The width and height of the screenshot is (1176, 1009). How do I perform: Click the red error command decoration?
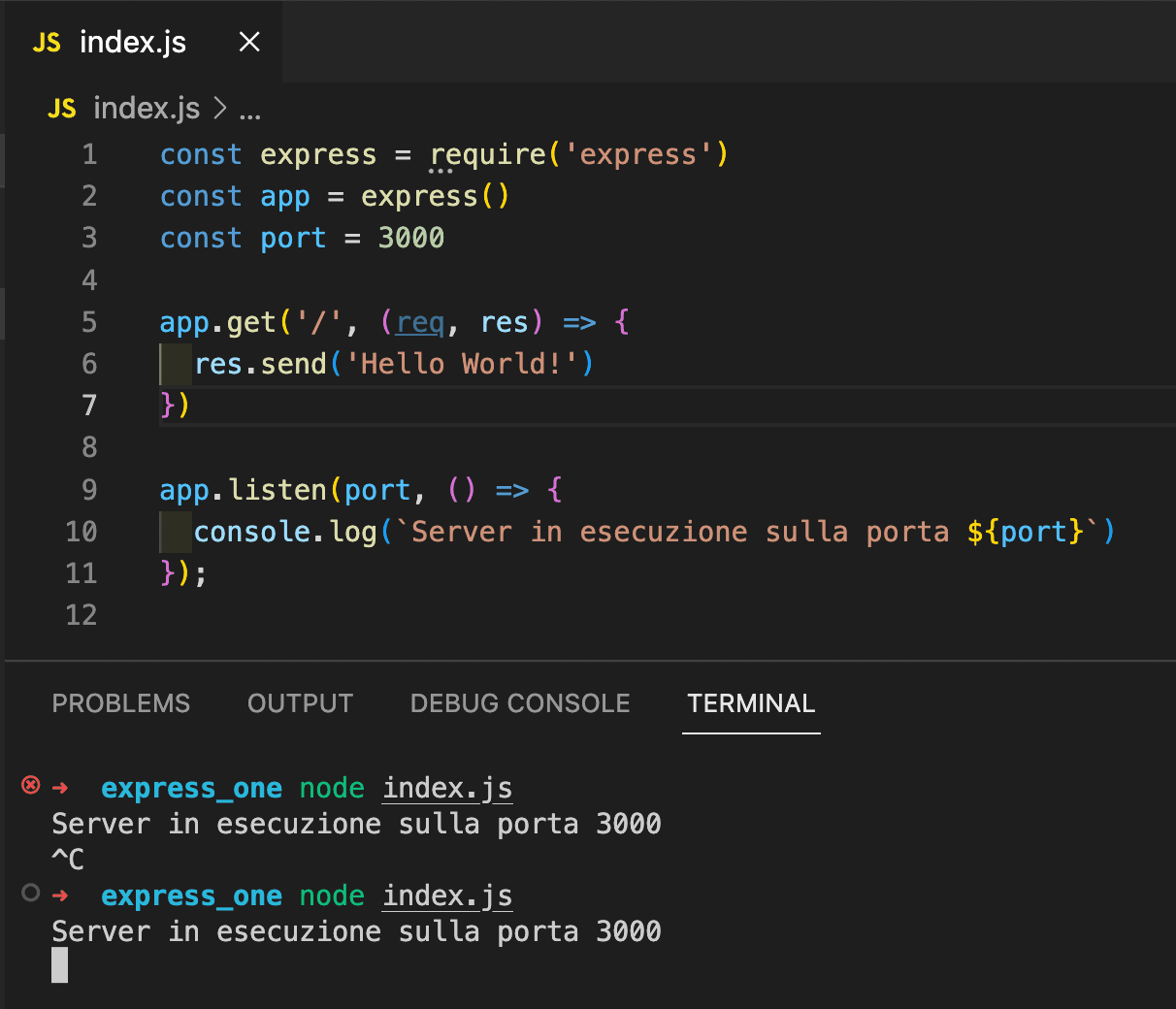[31, 785]
